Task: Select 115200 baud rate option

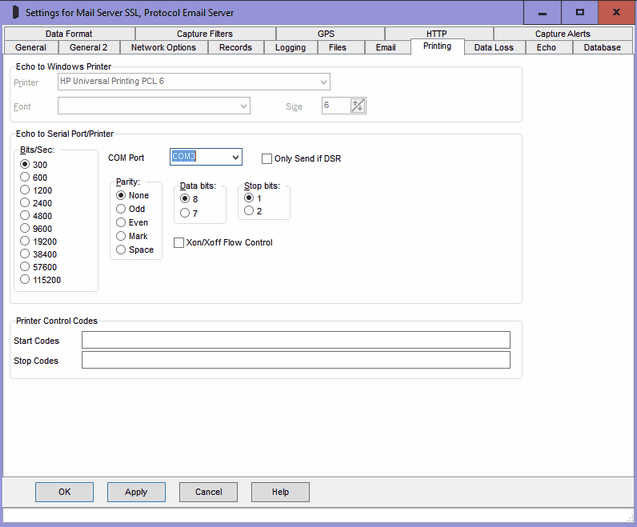Action: [25, 280]
